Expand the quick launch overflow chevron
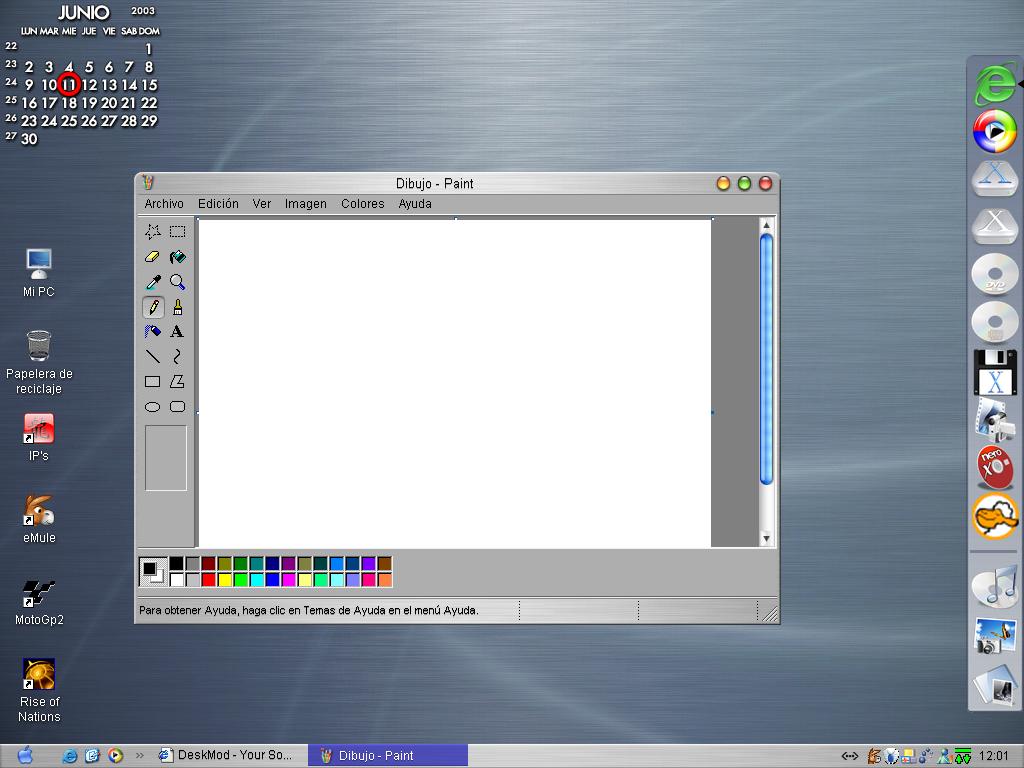Viewport: 1024px width, 768px height. coord(139,755)
